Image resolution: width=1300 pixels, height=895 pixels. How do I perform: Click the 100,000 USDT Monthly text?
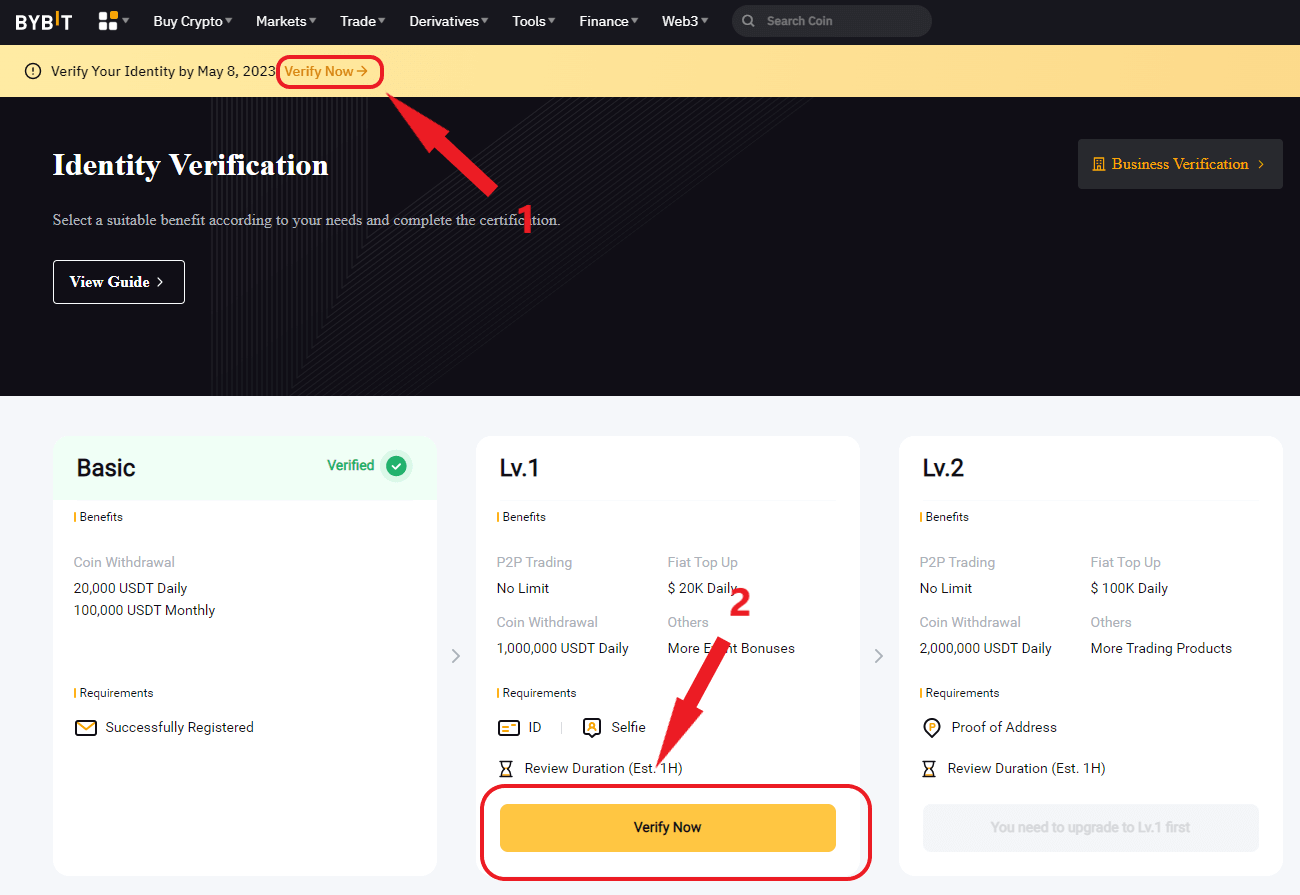[x=144, y=611]
